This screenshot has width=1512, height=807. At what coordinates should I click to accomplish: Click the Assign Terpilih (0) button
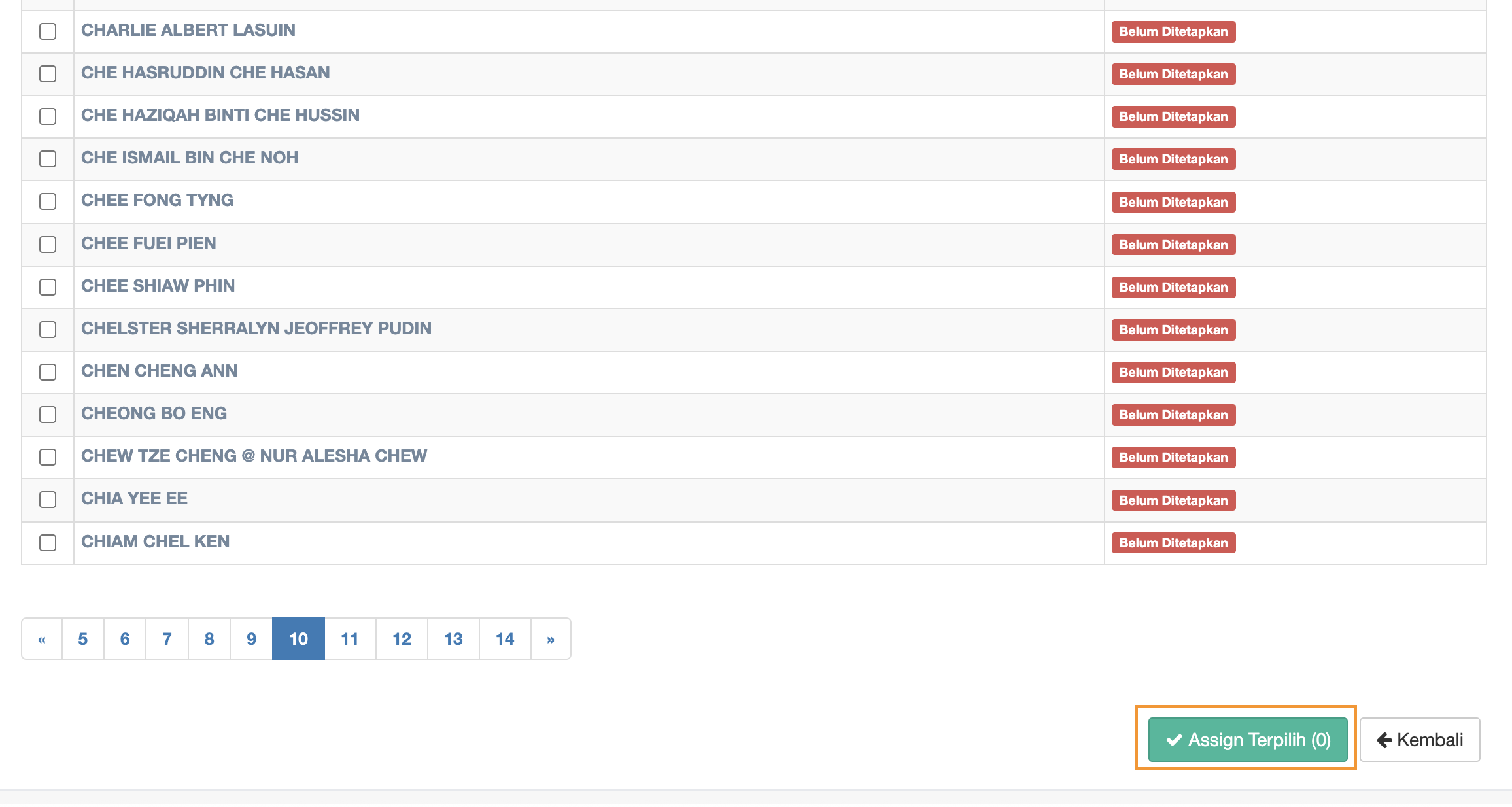(x=1248, y=740)
